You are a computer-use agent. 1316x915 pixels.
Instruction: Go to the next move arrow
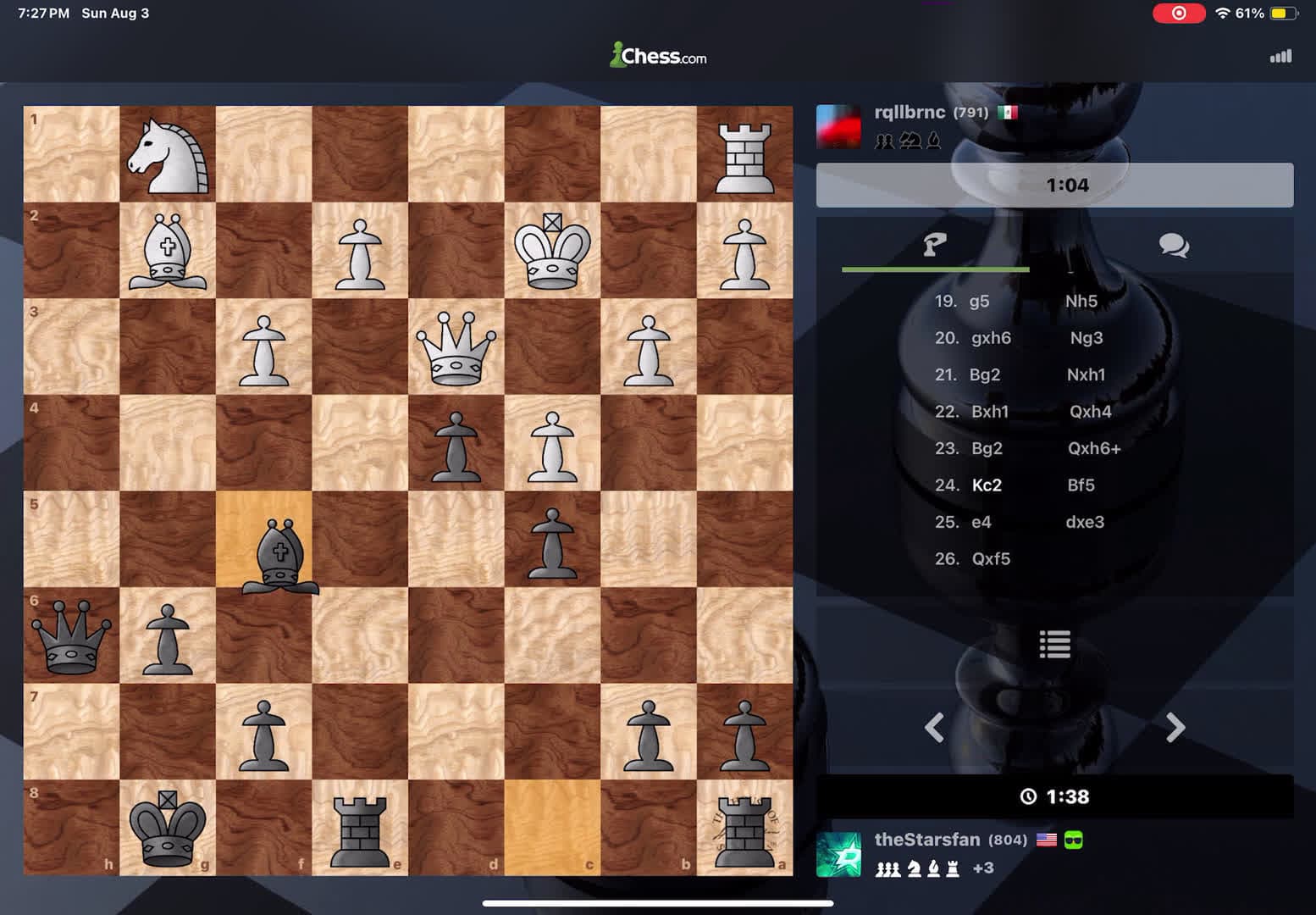tap(1175, 727)
